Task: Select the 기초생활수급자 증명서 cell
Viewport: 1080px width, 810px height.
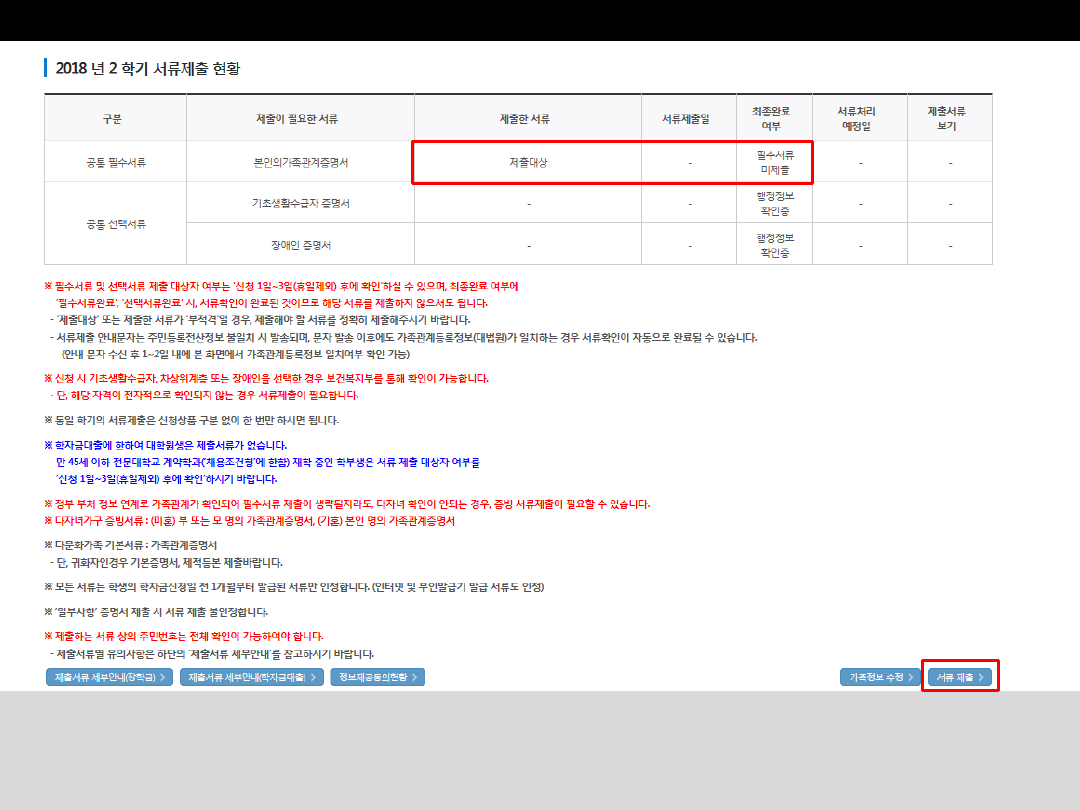Action: pos(300,203)
